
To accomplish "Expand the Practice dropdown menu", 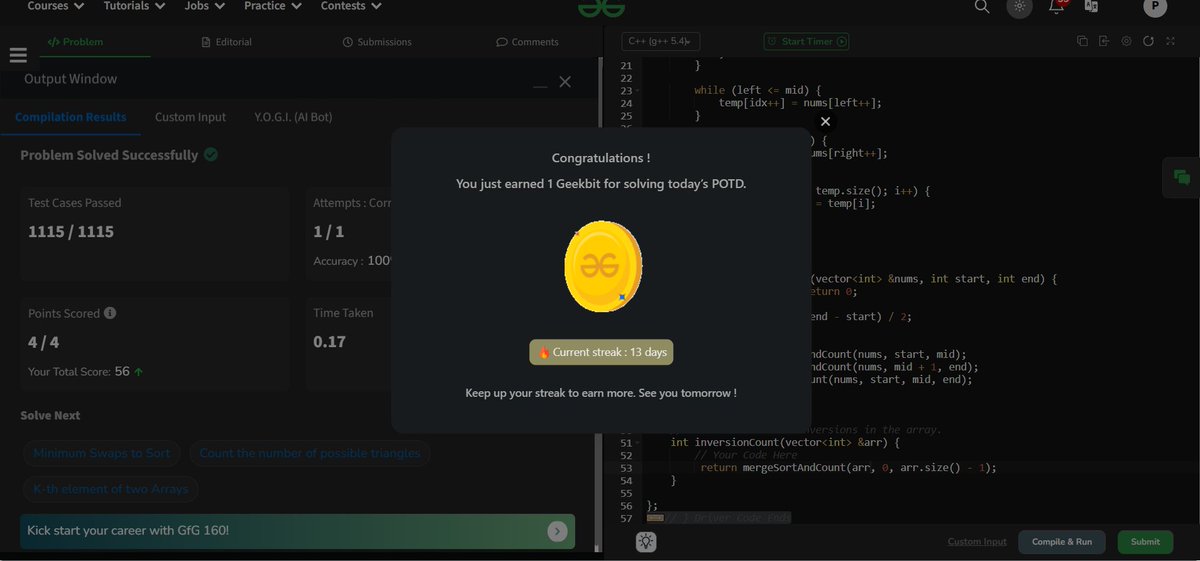I will click(272, 6).
